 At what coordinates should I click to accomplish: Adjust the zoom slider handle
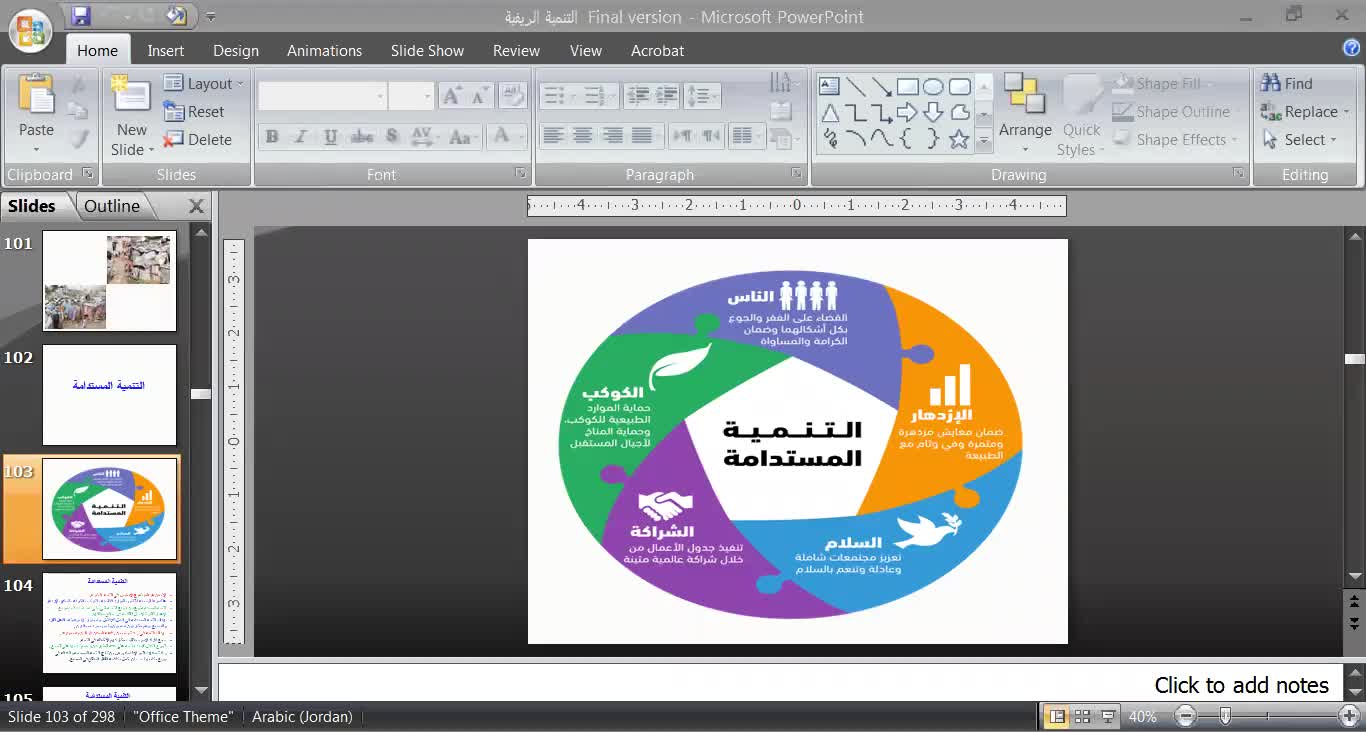click(x=1225, y=716)
